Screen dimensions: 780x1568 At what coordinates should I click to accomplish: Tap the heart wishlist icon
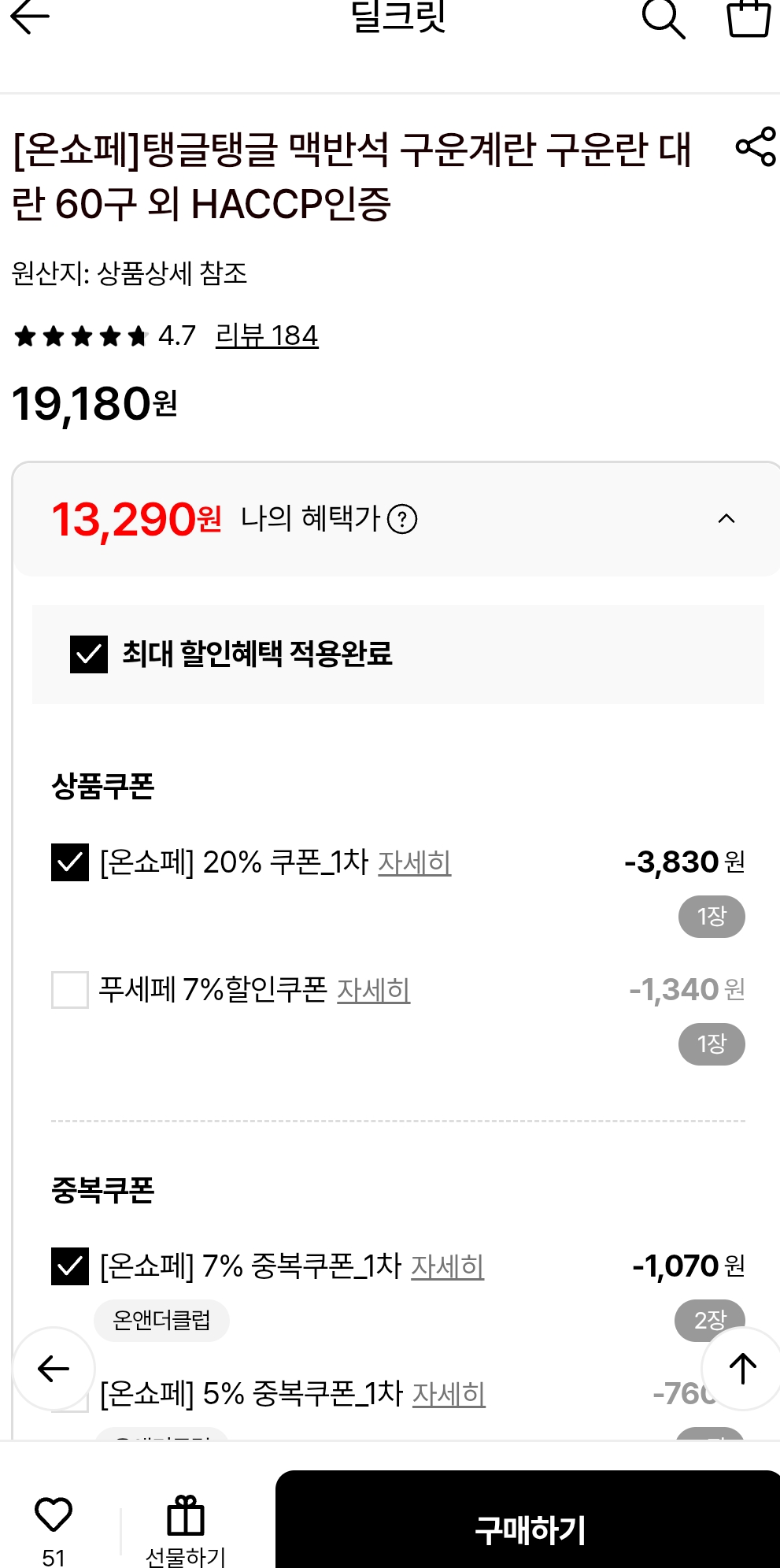coord(54,1514)
